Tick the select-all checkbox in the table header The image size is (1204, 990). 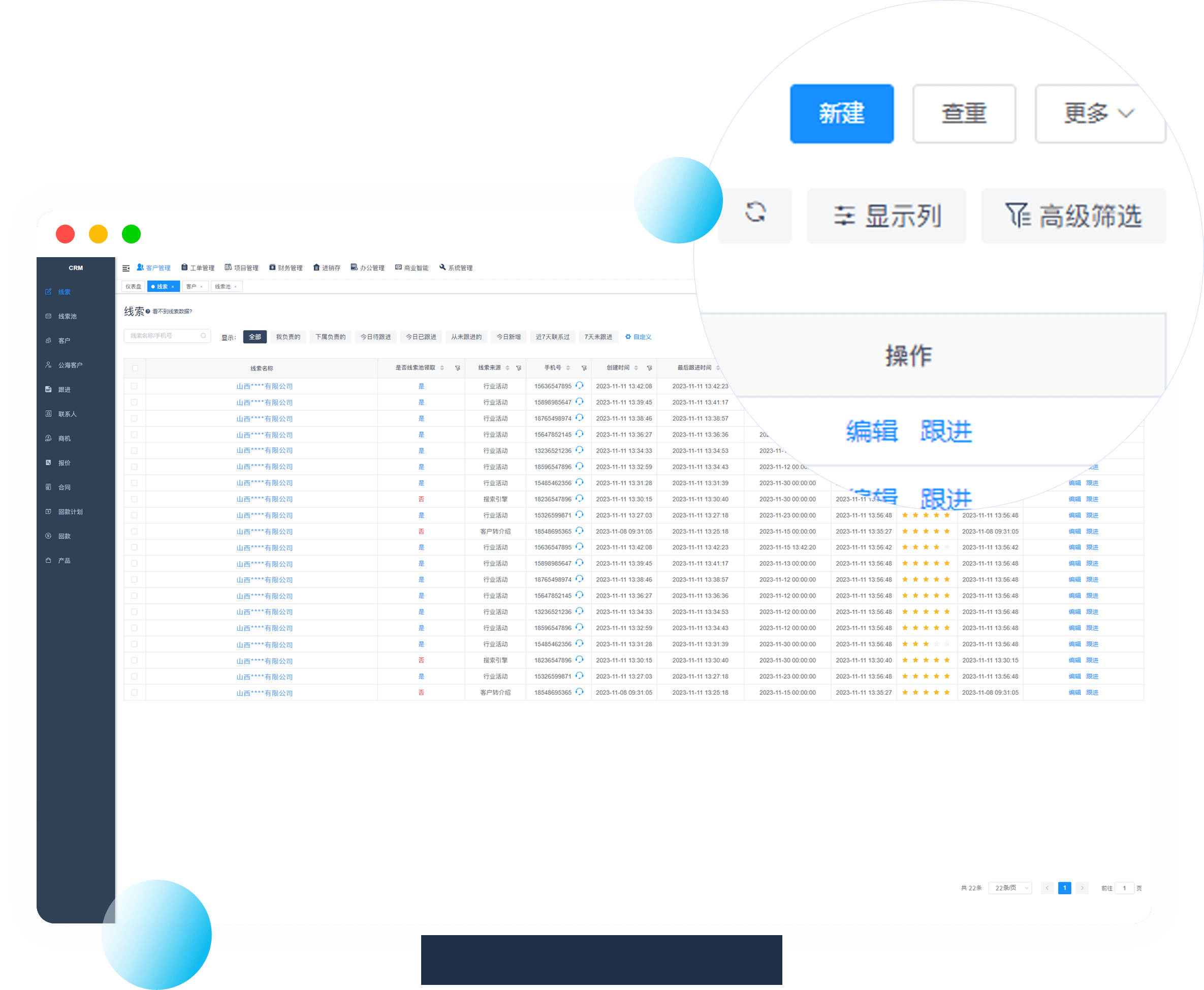(x=135, y=368)
